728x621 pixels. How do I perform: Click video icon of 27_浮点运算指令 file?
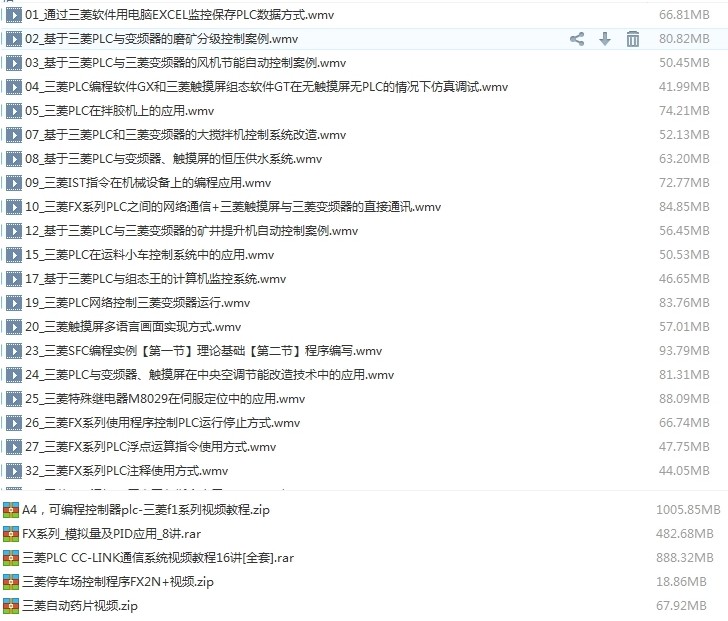pyautogui.click(x=14, y=447)
